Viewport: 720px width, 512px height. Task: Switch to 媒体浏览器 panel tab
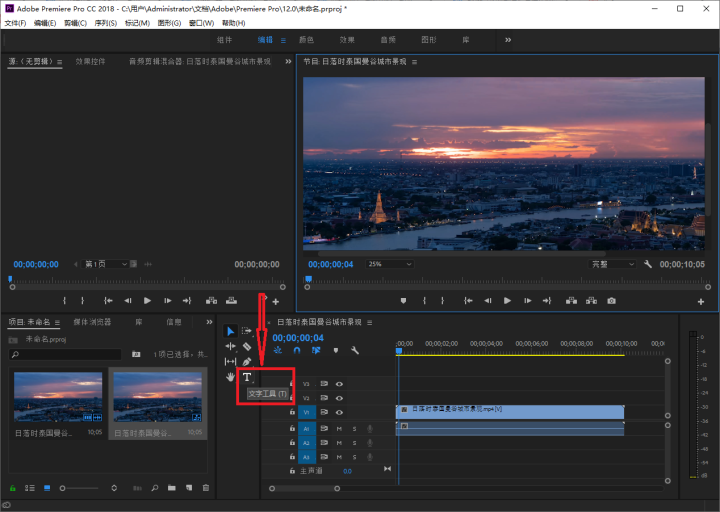pos(92,322)
